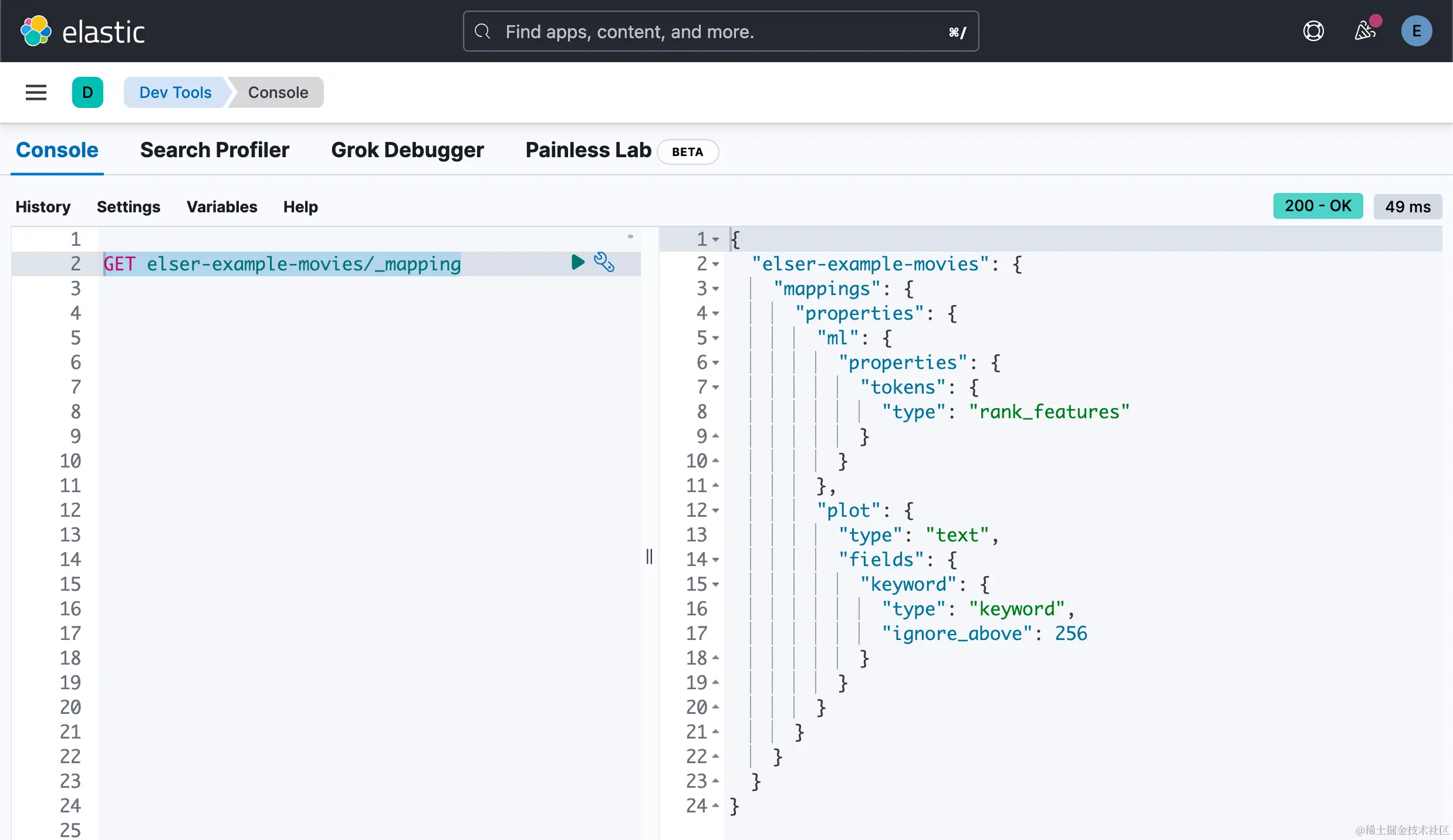The image size is (1453, 840).
Task: Click the green D space avatar
Action: pos(87,92)
